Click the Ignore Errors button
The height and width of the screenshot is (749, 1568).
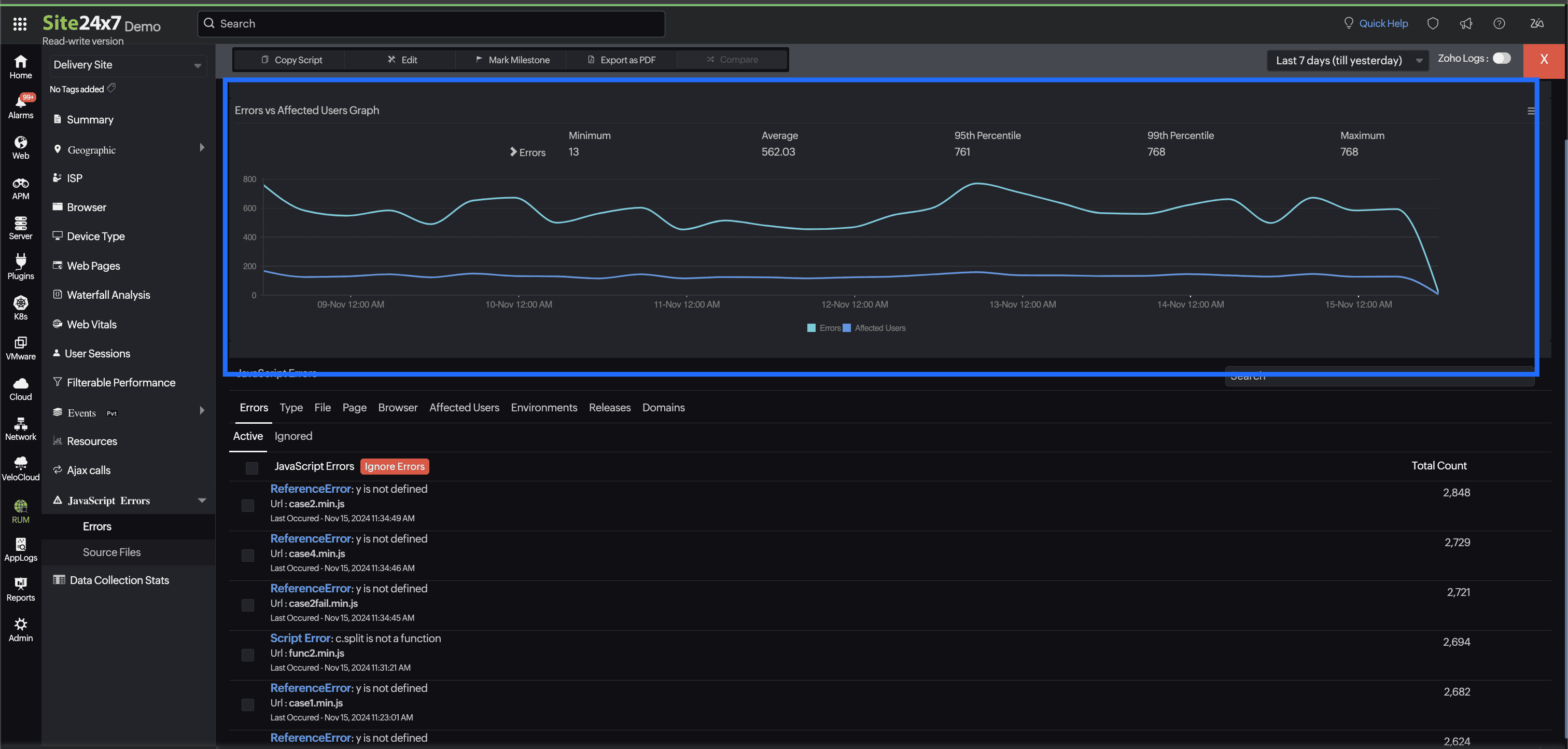[x=394, y=466]
